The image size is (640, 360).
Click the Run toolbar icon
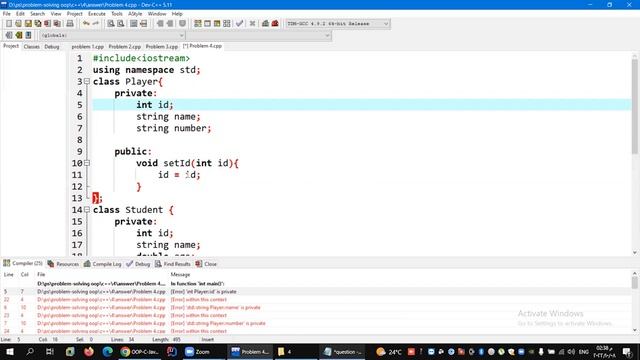[x=207, y=24]
